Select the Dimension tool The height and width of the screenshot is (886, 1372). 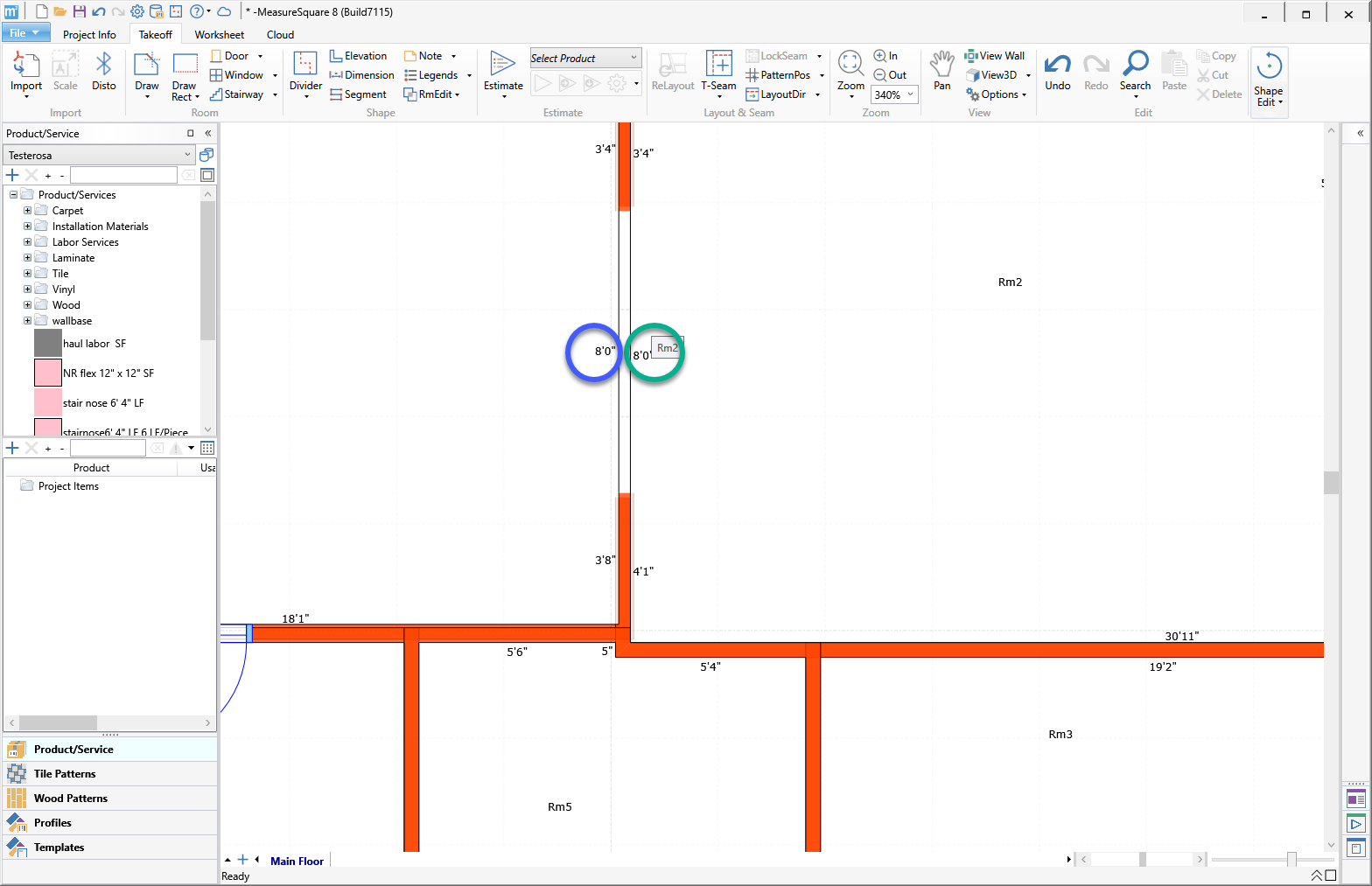(x=361, y=75)
